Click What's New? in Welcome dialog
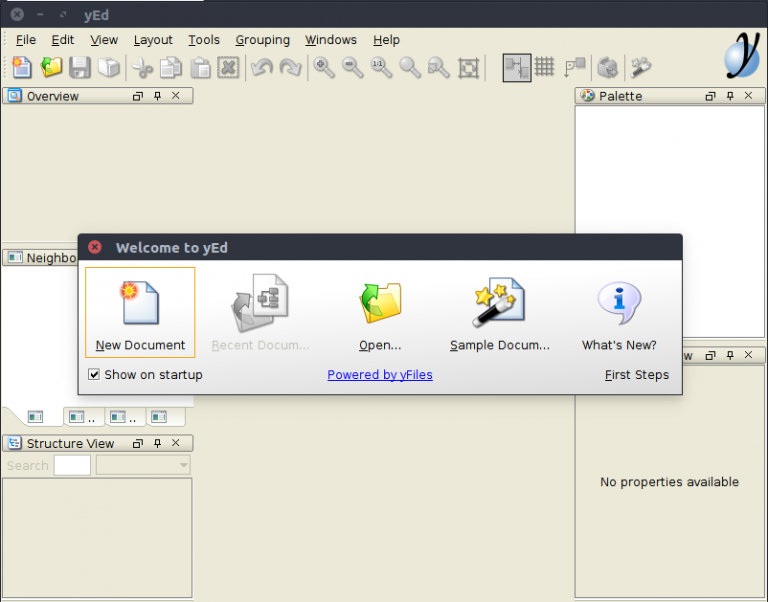 [x=619, y=313]
